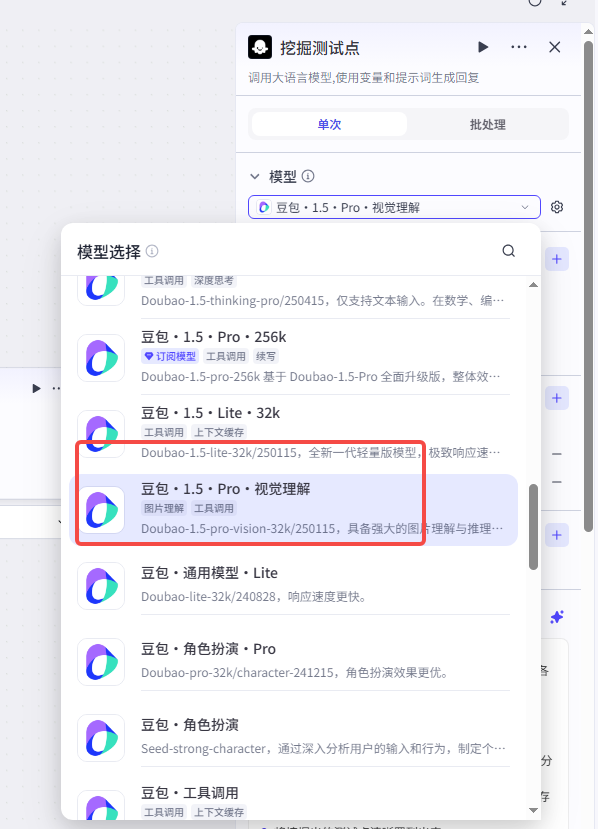598x829 pixels.
Task: Click the 上下文缓存 tag under Lite 32k
Action: pyautogui.click(x=219, y=432)
